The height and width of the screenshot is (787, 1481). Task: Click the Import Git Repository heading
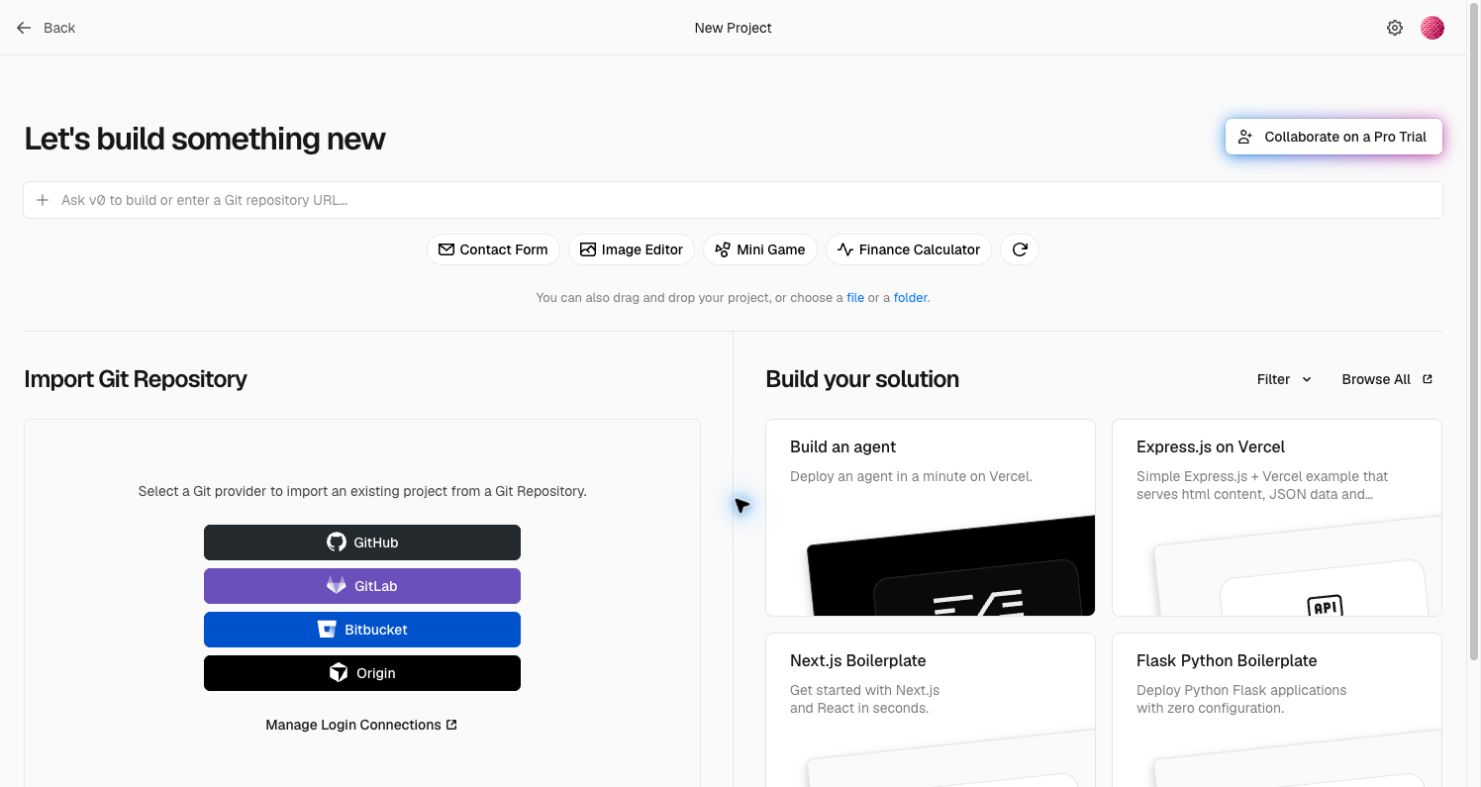(135, 379)
